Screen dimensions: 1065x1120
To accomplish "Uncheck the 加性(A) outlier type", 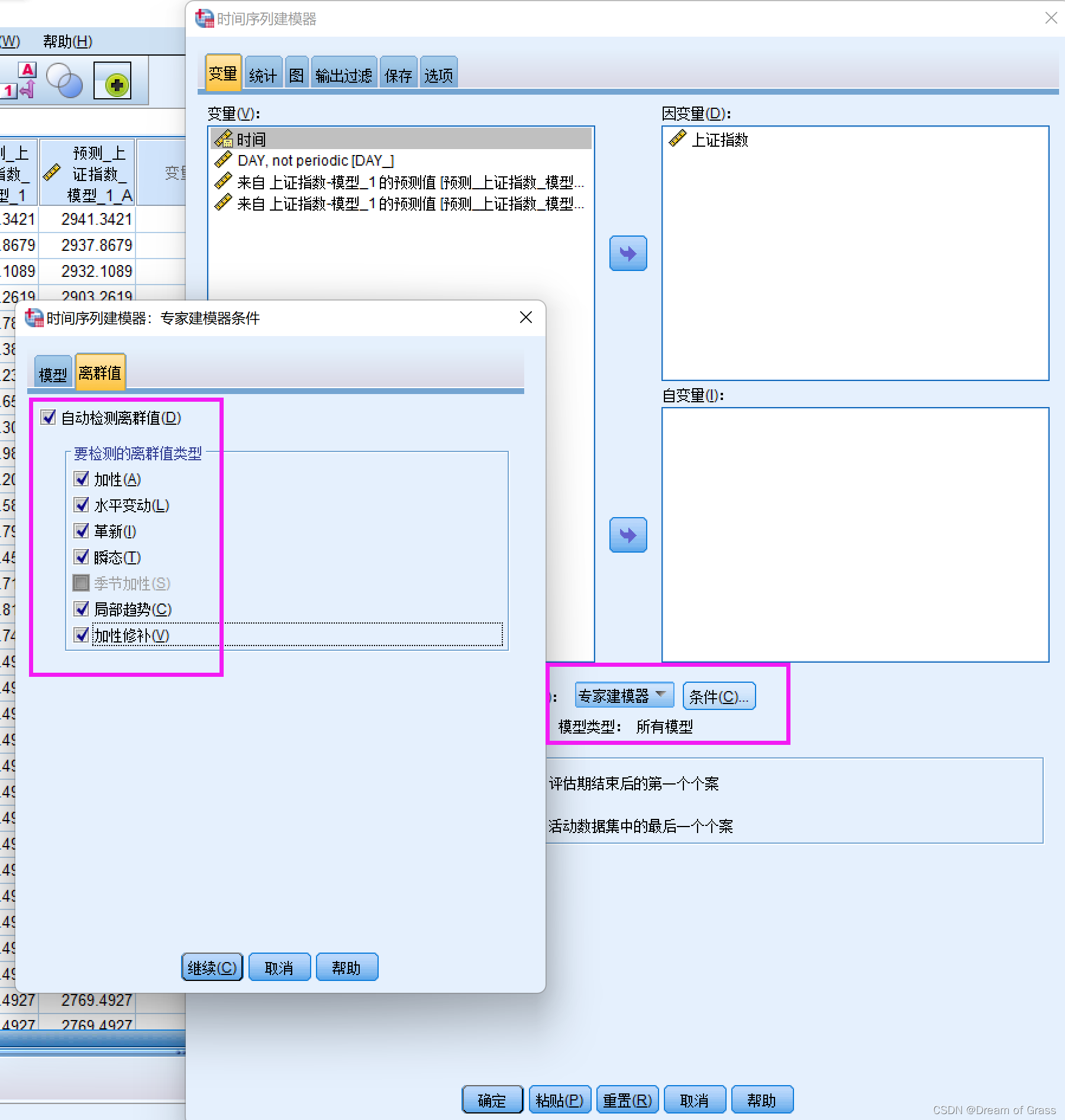I will pos(81,479).
